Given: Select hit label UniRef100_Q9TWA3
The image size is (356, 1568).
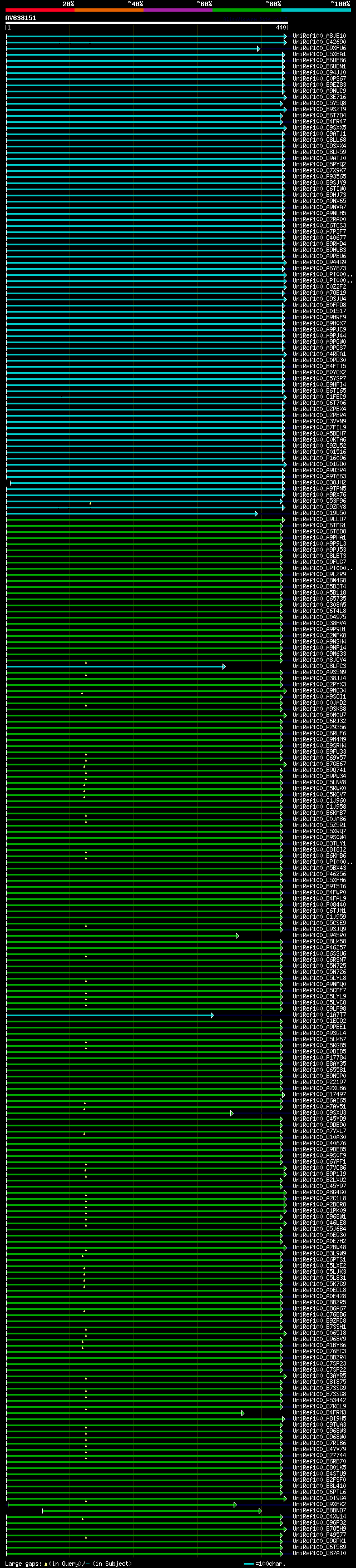Looking at the screenshot, I should pos(319,1426).
